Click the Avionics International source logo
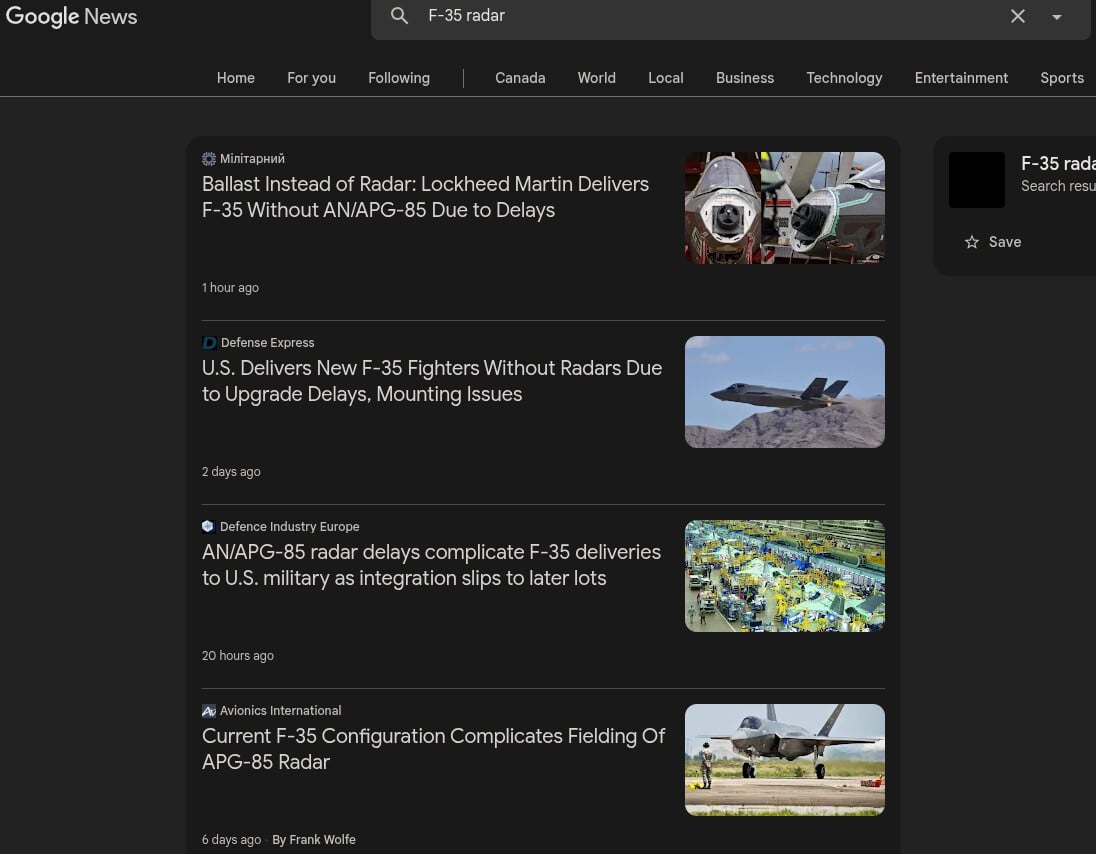Viewport: 1096px width, 854px height. (208, 711)
